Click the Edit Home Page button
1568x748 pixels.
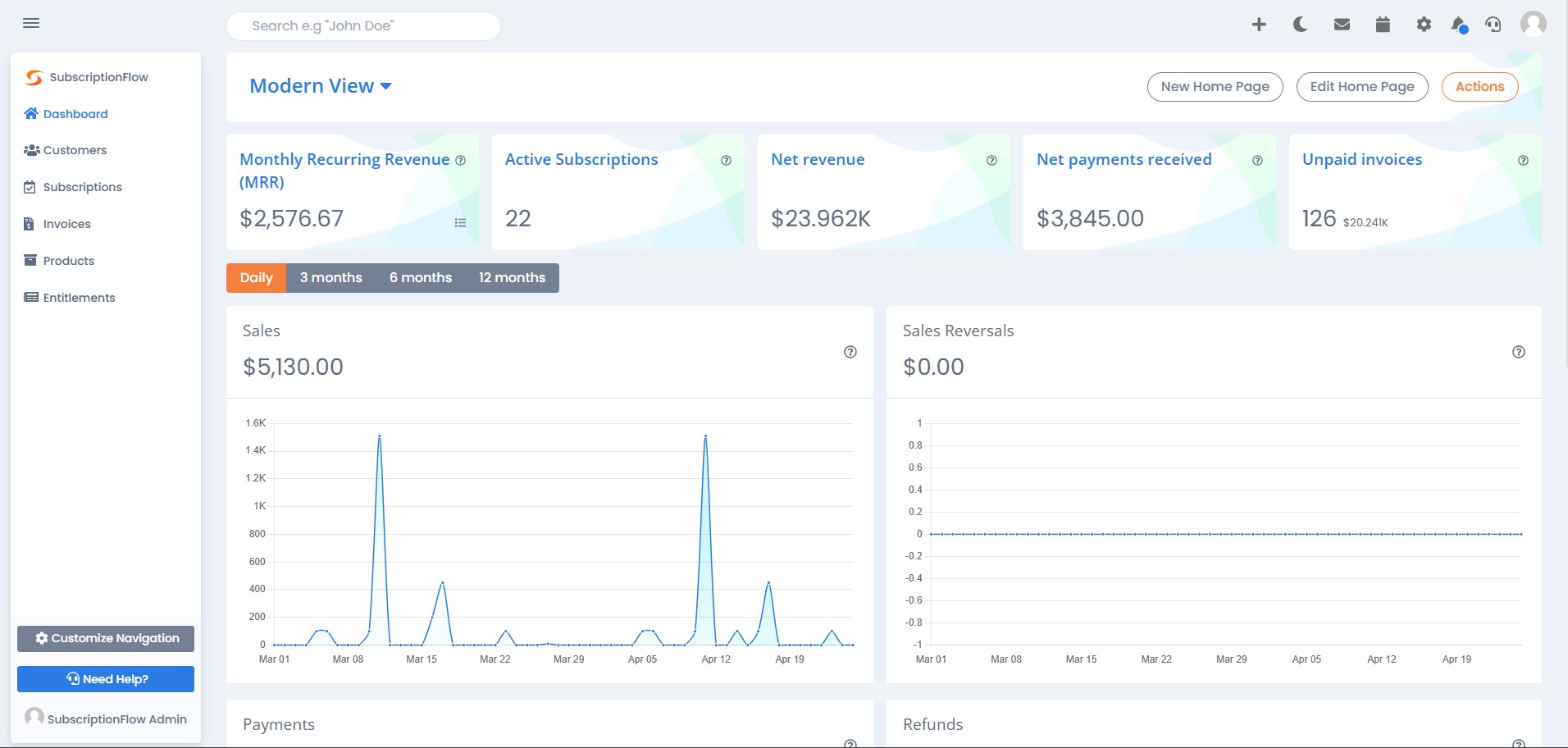pos(1361,86)
